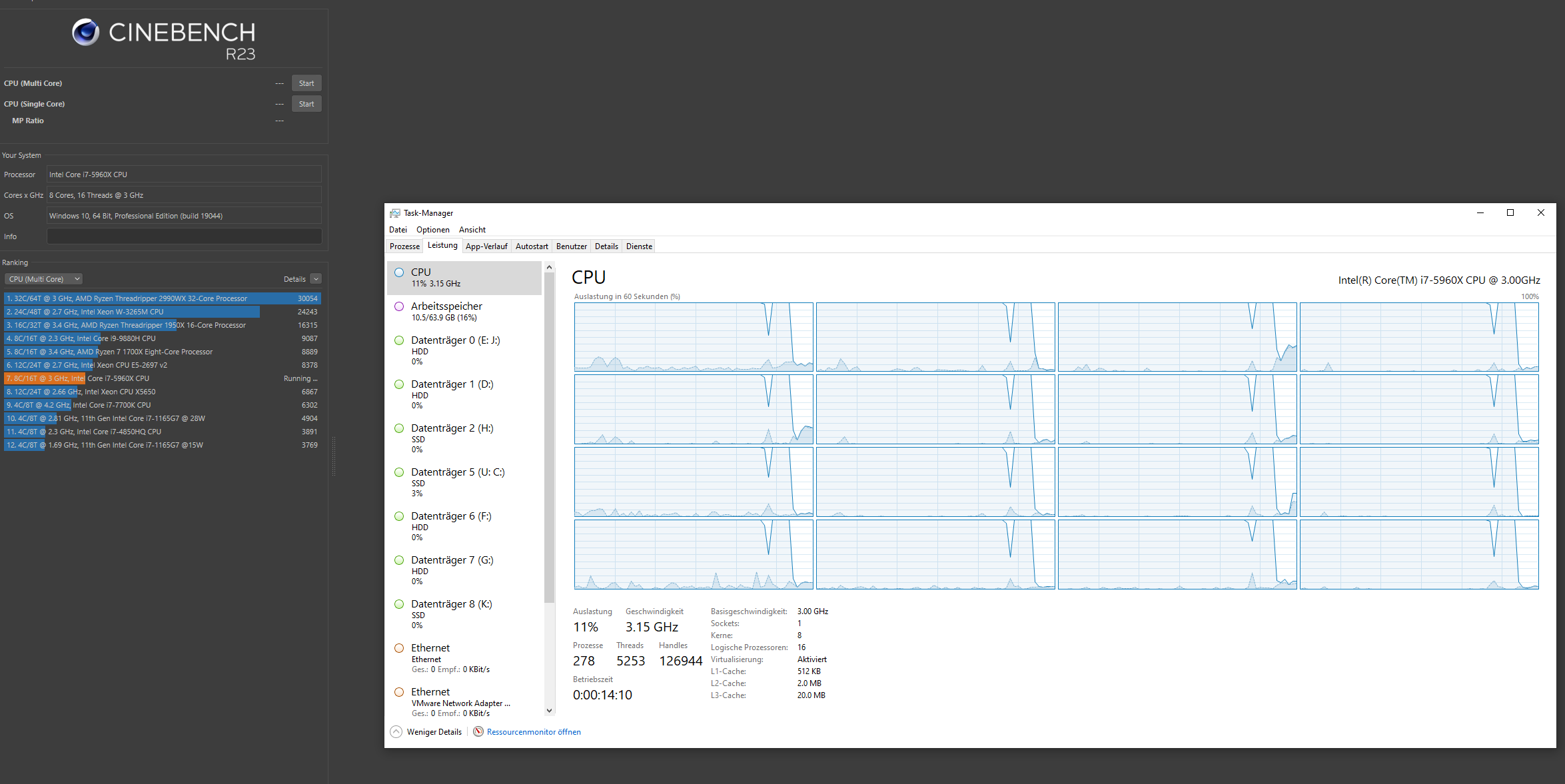Select the first Ethernet adapter icon
The width and height of the screenshot is (1565, 784).
coord(399,648)
